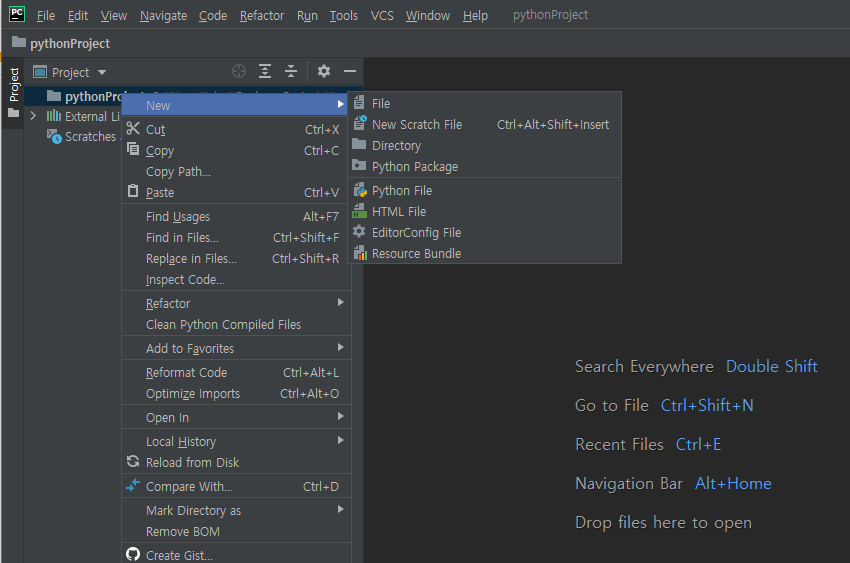Click the Cut scissors icon

[133, 128]
